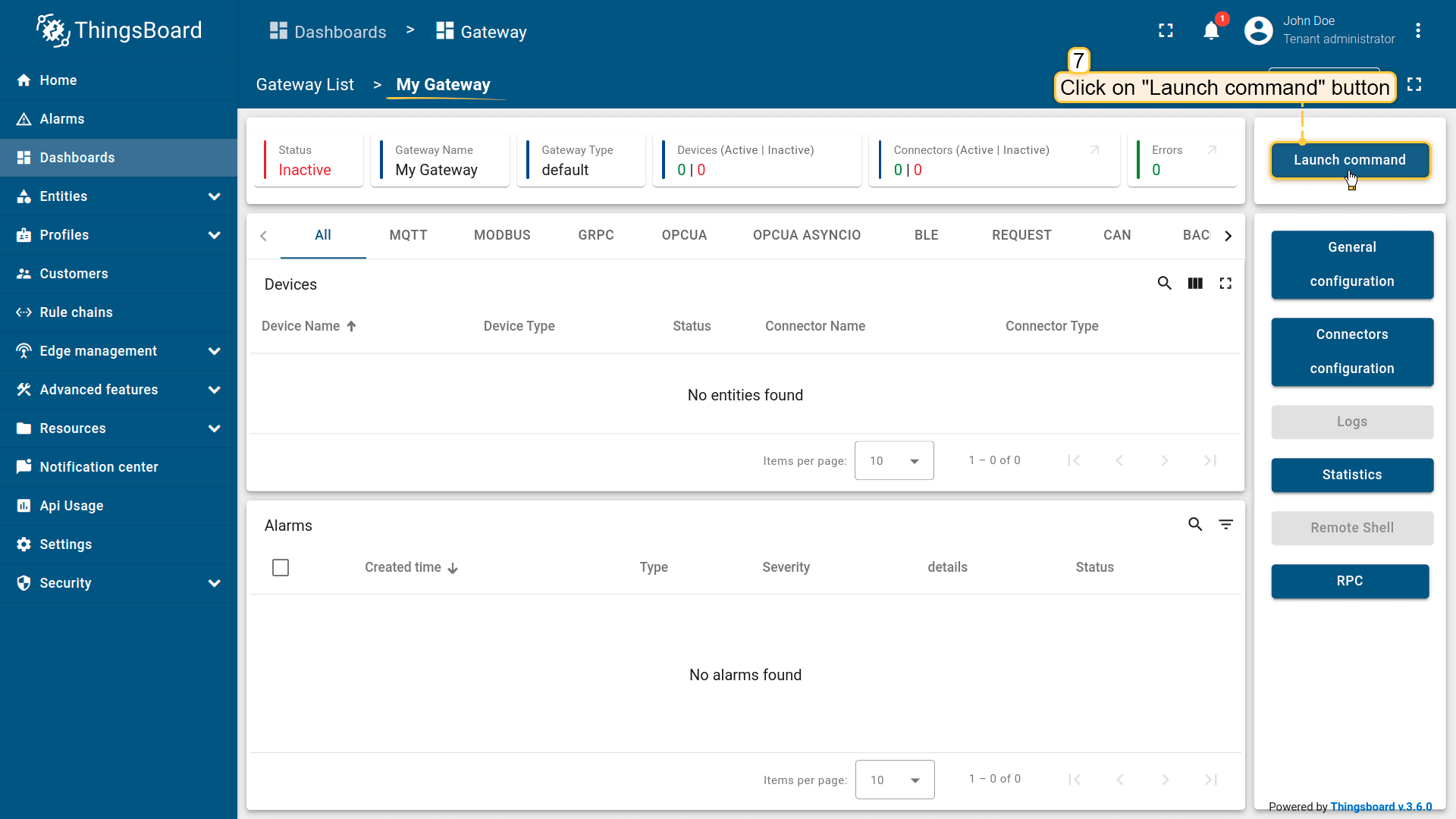Open Devices items per page dropdown
1456x819 pixels.
(894, 461)
